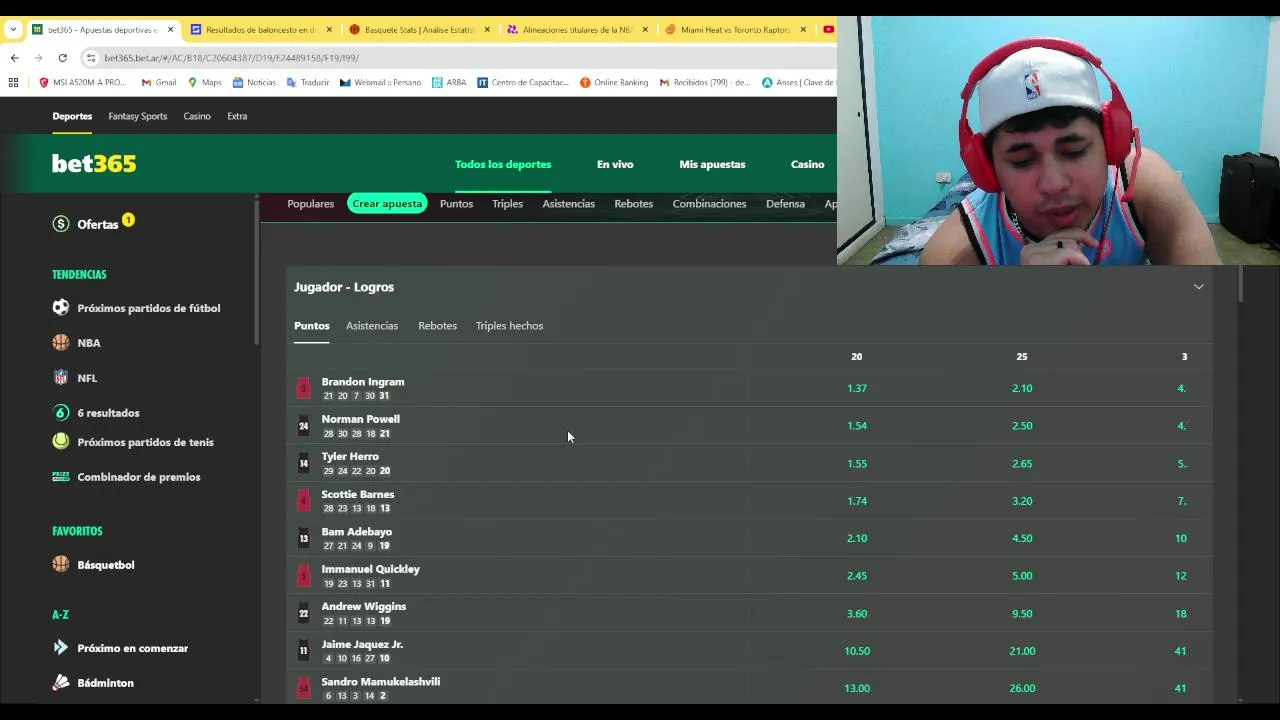Pick Brandon Ingram 20 points odds 1.37

[x=857, y=388]
